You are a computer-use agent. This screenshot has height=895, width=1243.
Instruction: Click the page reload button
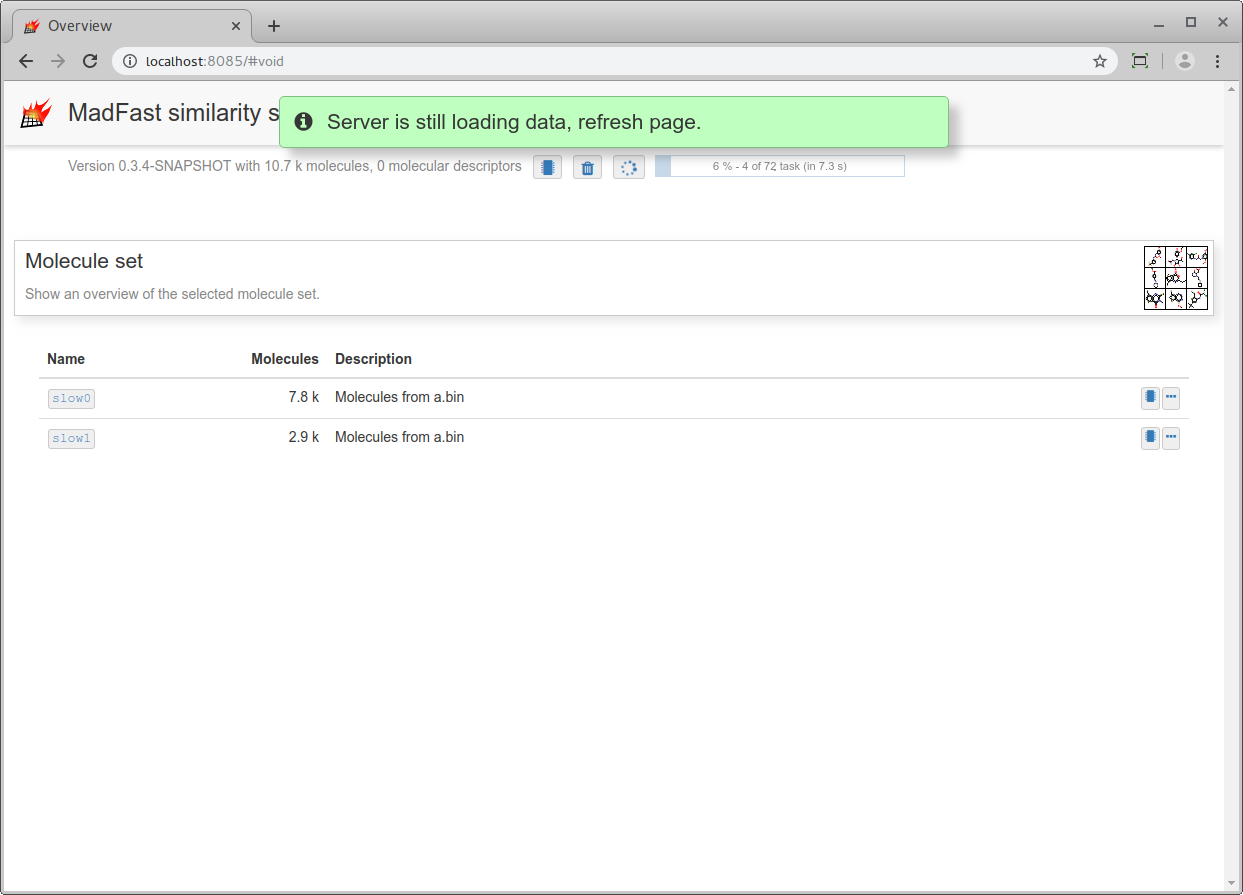[x=89, y=61]
